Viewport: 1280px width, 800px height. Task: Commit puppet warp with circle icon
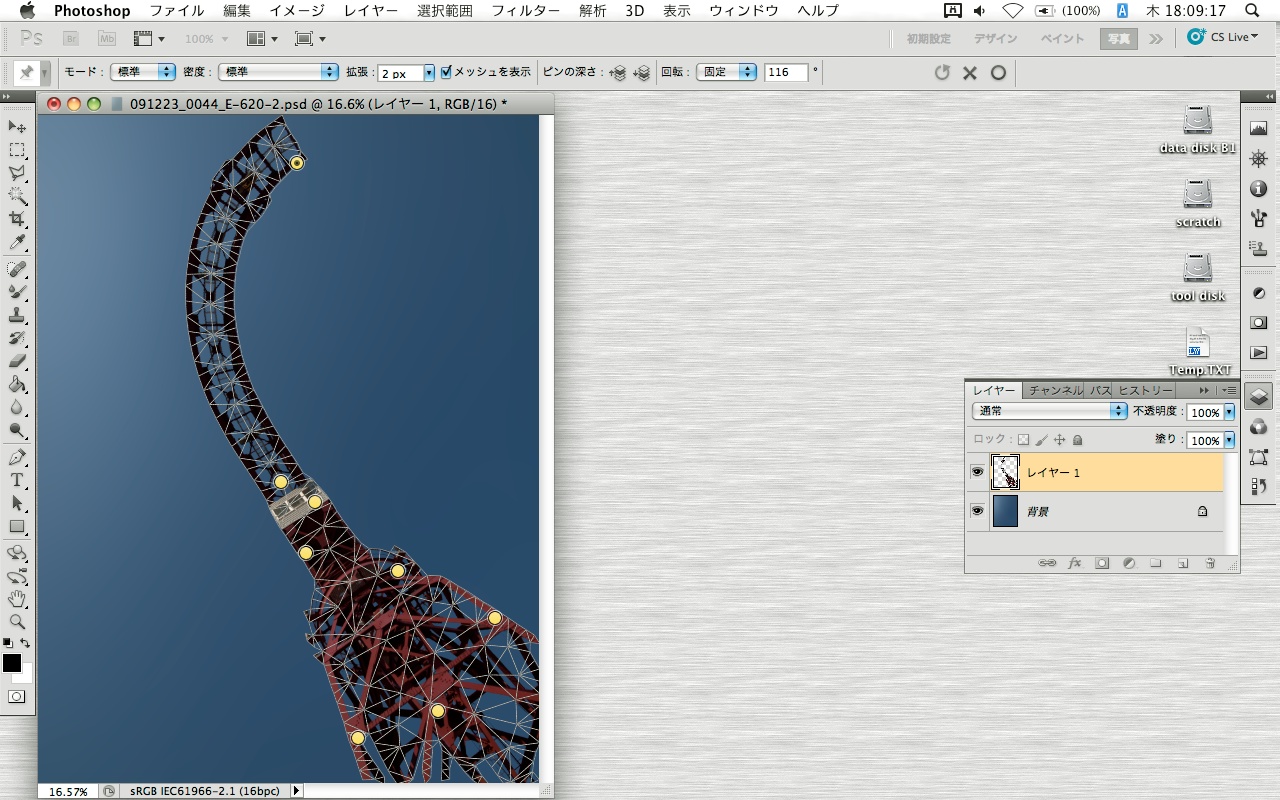click(x=998, y=73)
